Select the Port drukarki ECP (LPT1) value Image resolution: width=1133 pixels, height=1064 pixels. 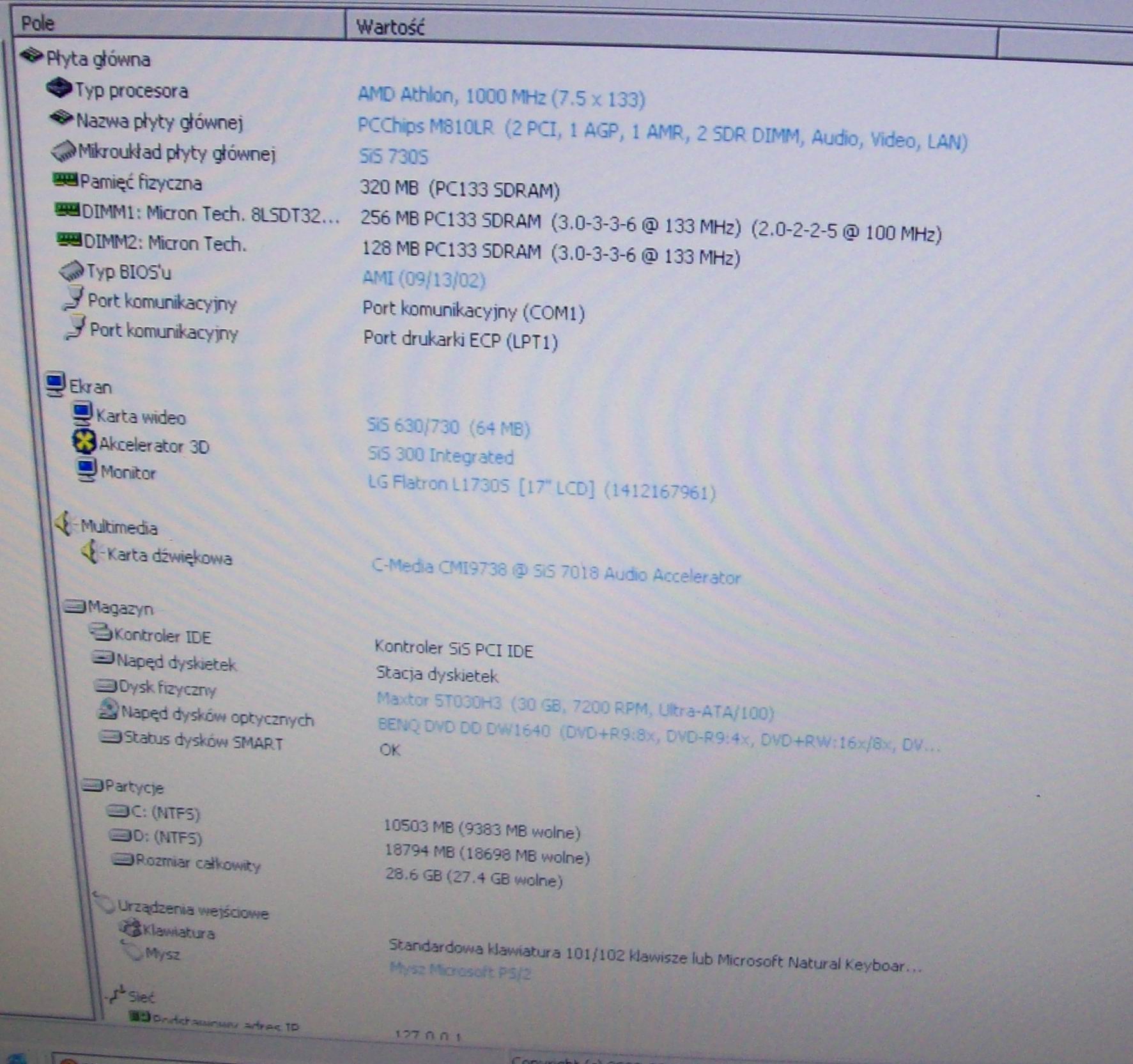460,339
